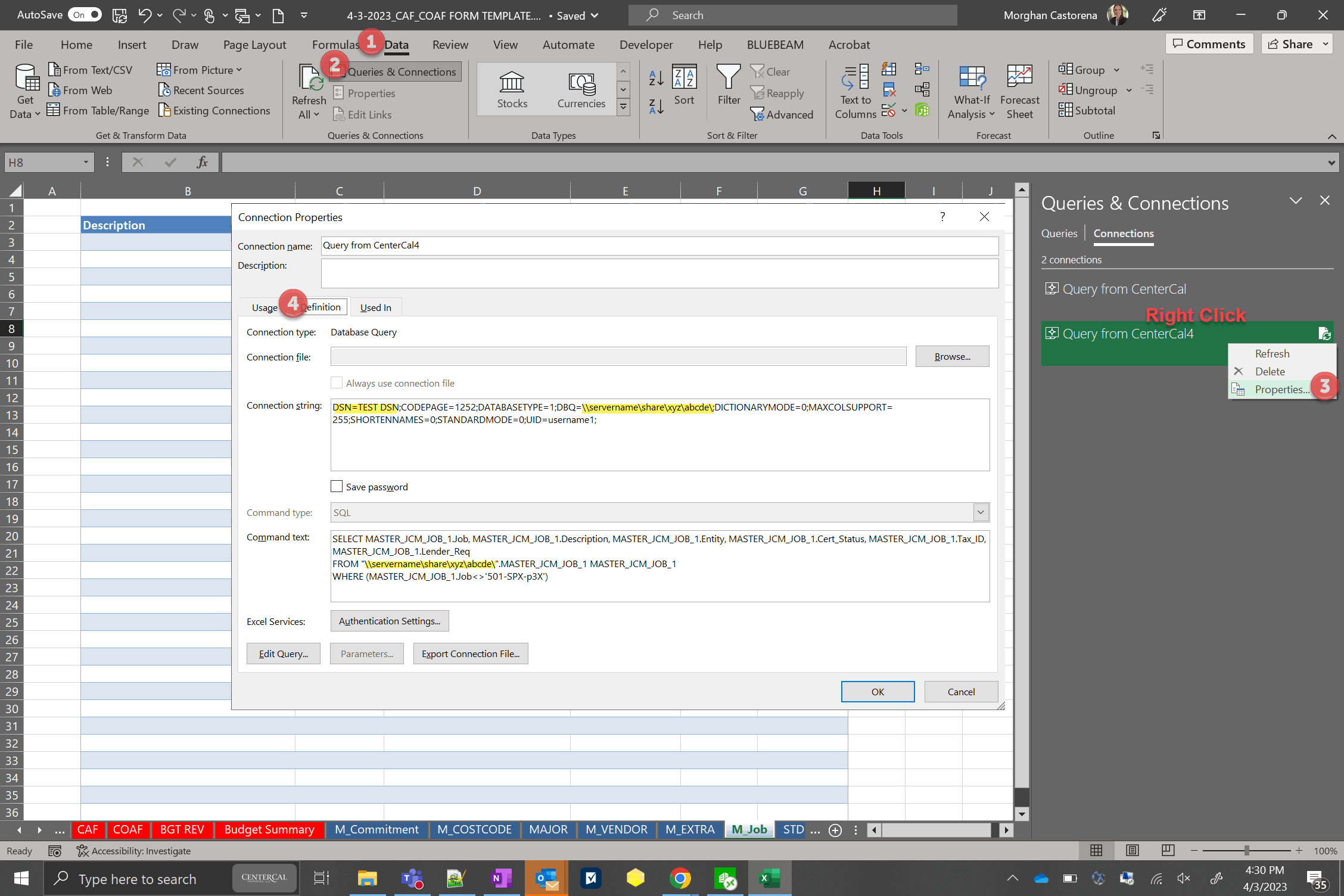Open Existing Connections

click(x=214, y=110)
